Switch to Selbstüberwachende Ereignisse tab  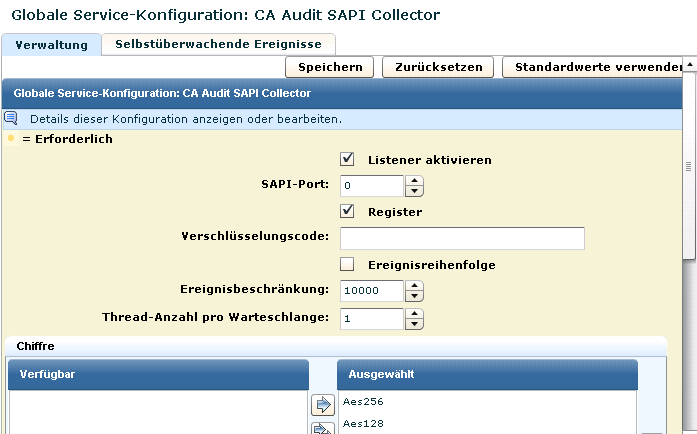point(218,45)
